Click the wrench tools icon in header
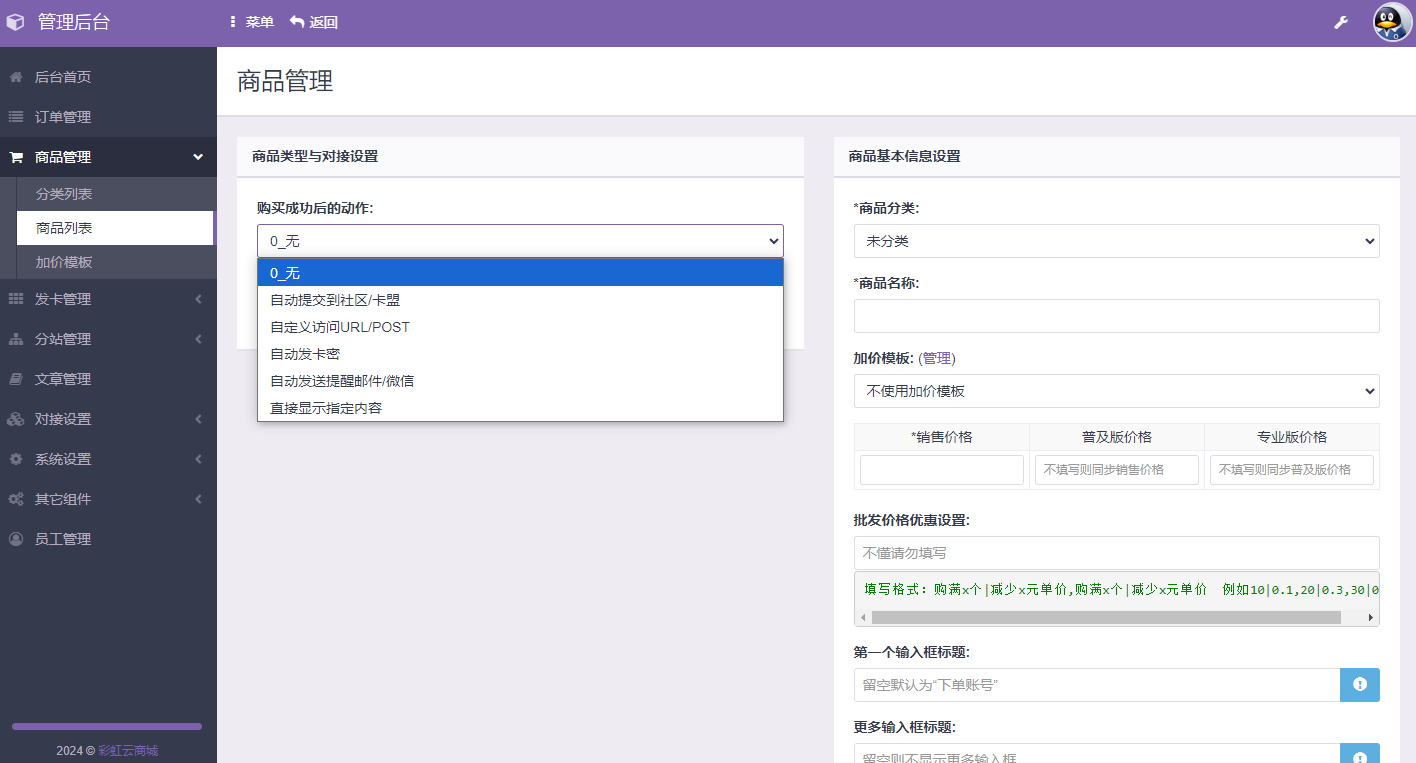 point(1341,20)
